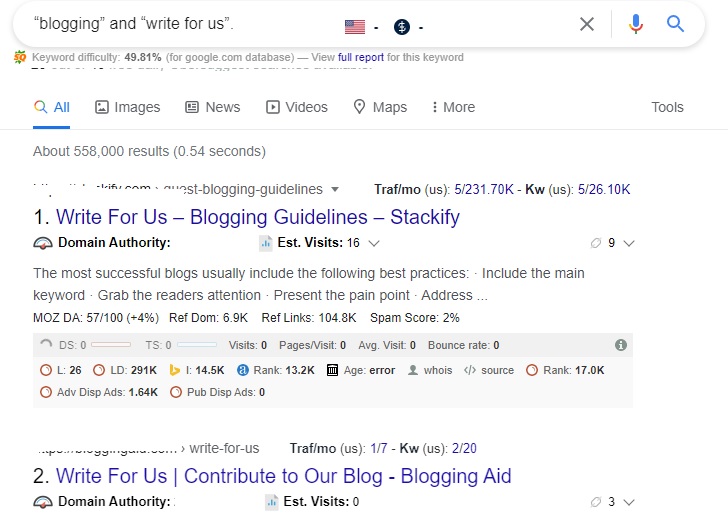Viewport: 728px width, 522px height.
Task: Click the link icon next to 3
Action: tap(596, 502)
